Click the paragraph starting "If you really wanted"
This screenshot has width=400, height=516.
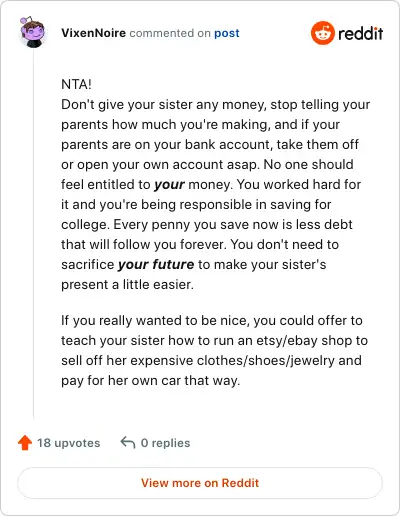coord(214,350)
